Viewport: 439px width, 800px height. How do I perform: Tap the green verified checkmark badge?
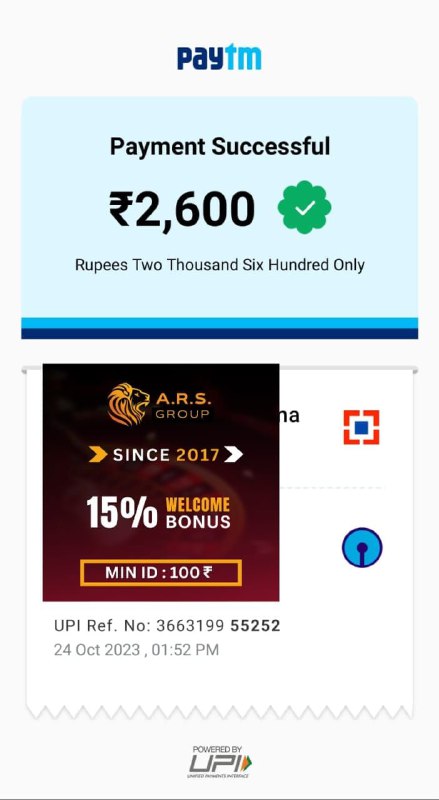click(304, 207)
